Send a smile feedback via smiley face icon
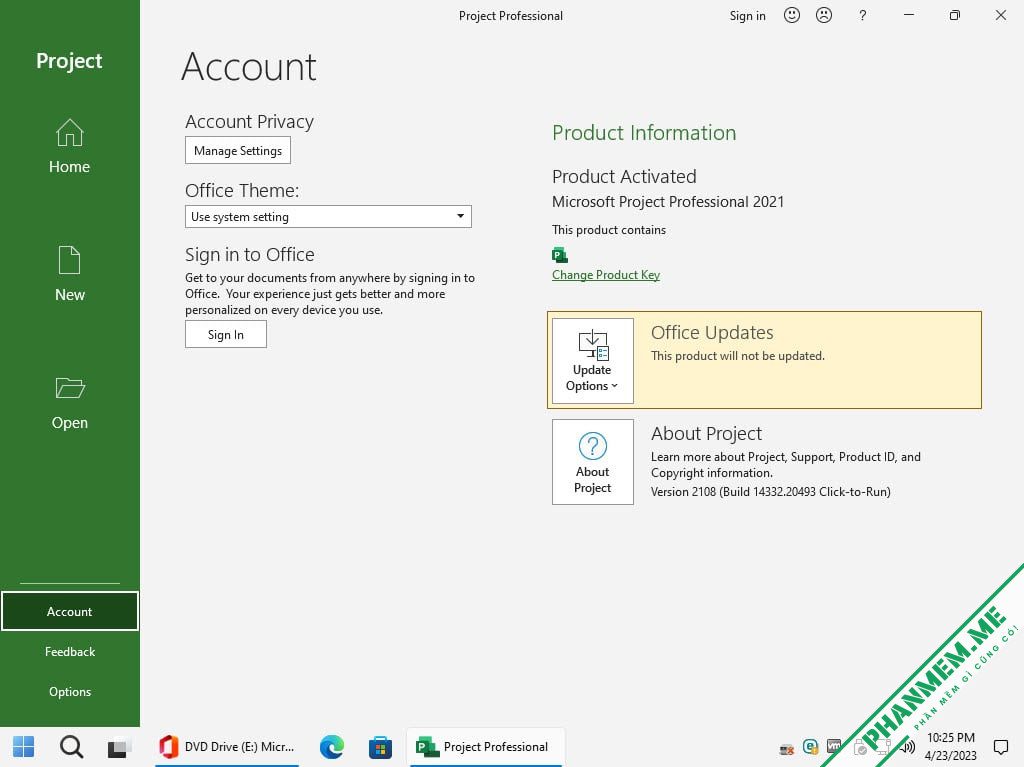The height and width of the screenshot is (767, 1024). tap(792, 15)
